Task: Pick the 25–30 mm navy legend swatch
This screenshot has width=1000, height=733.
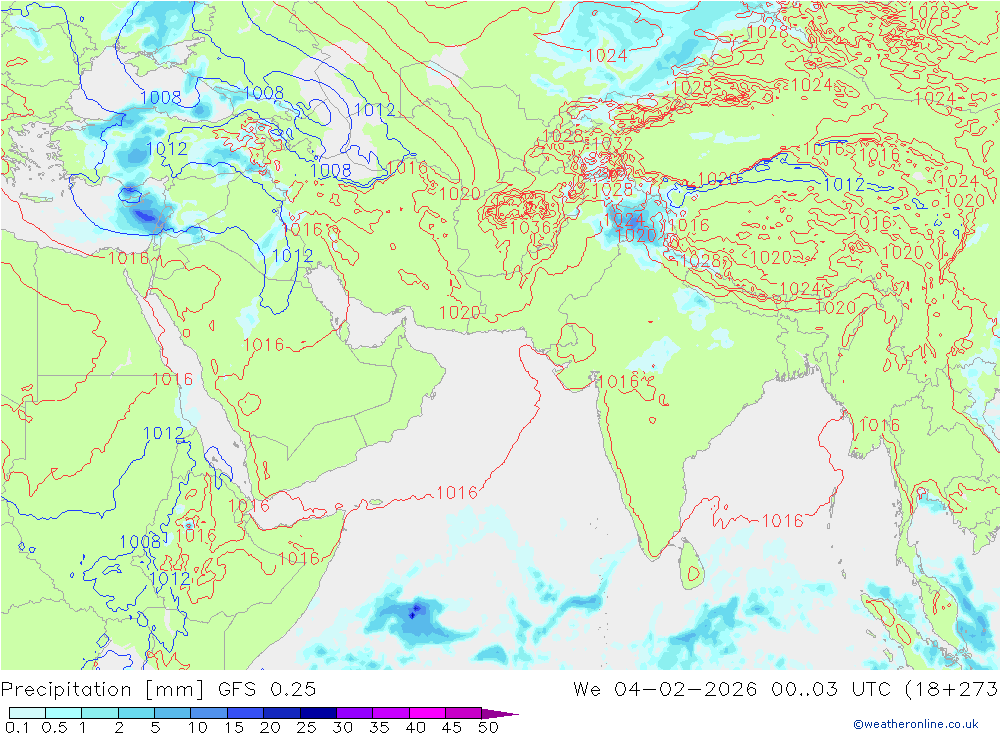Action: [x=318, y=713]
